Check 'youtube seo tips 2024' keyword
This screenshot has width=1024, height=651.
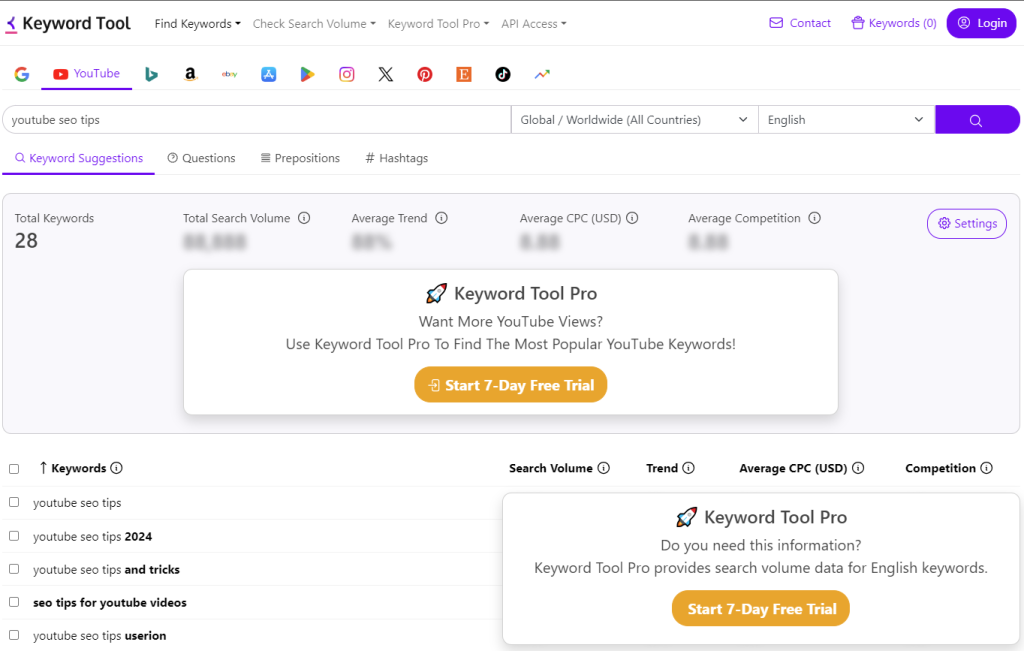[14, 535]
